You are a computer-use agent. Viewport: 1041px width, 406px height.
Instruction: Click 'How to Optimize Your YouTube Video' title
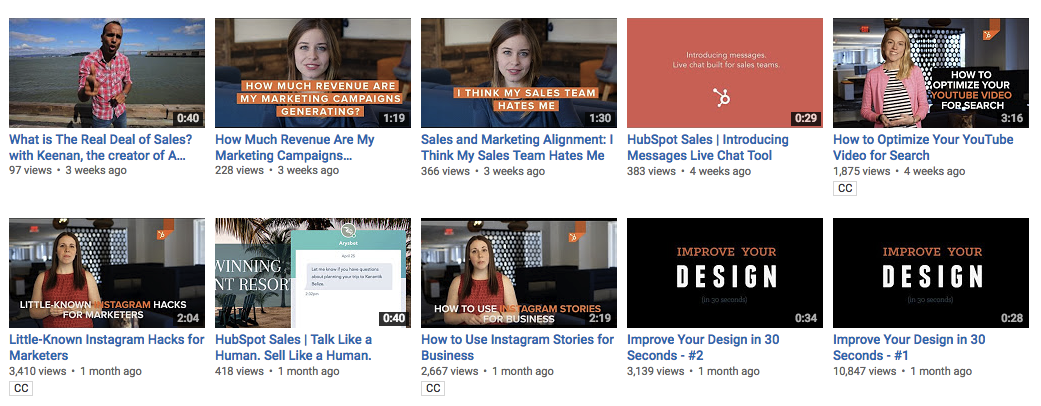click(x=923, y=148)
